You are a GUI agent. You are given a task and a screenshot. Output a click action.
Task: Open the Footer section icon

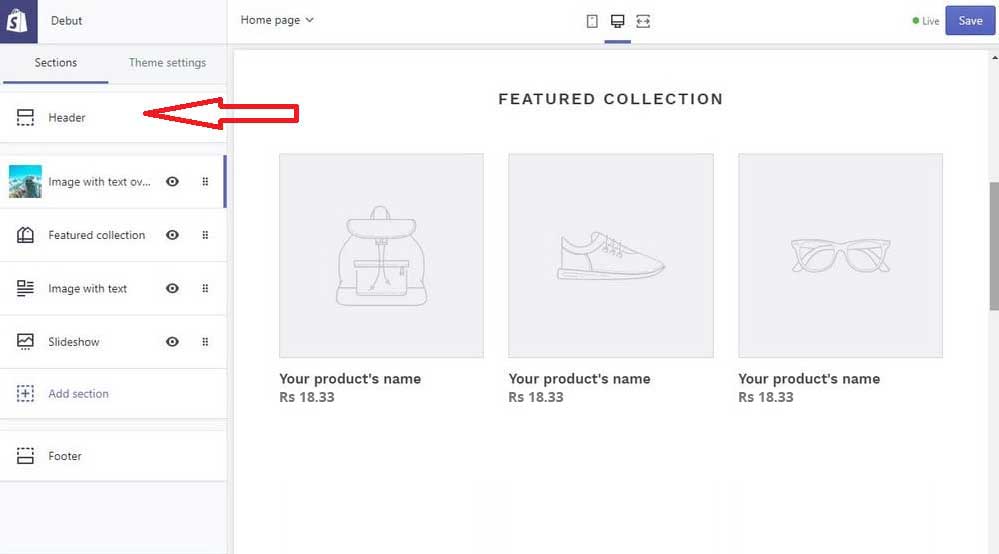tap(25, 456)
